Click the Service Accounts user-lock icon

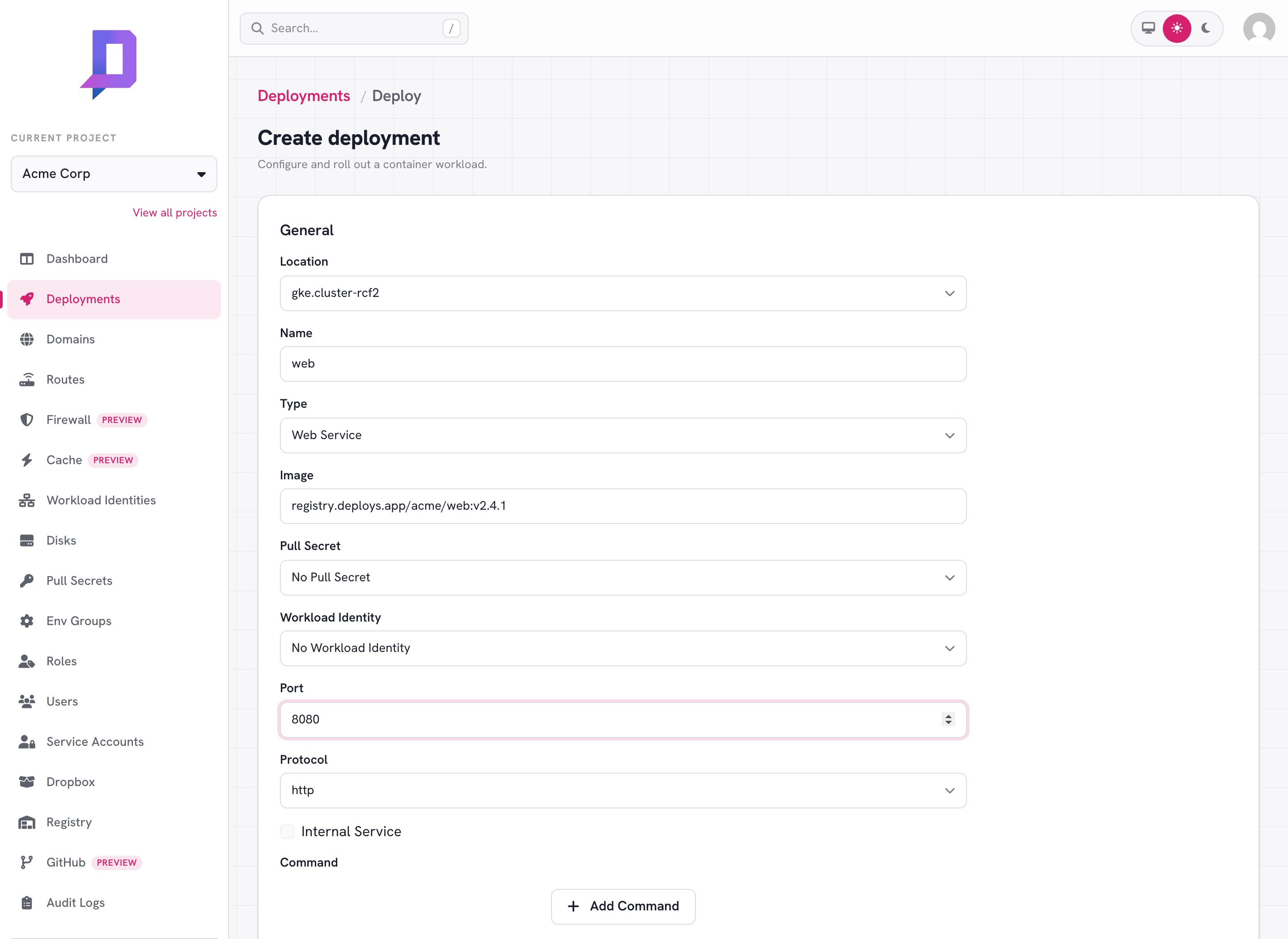point(27,742)
